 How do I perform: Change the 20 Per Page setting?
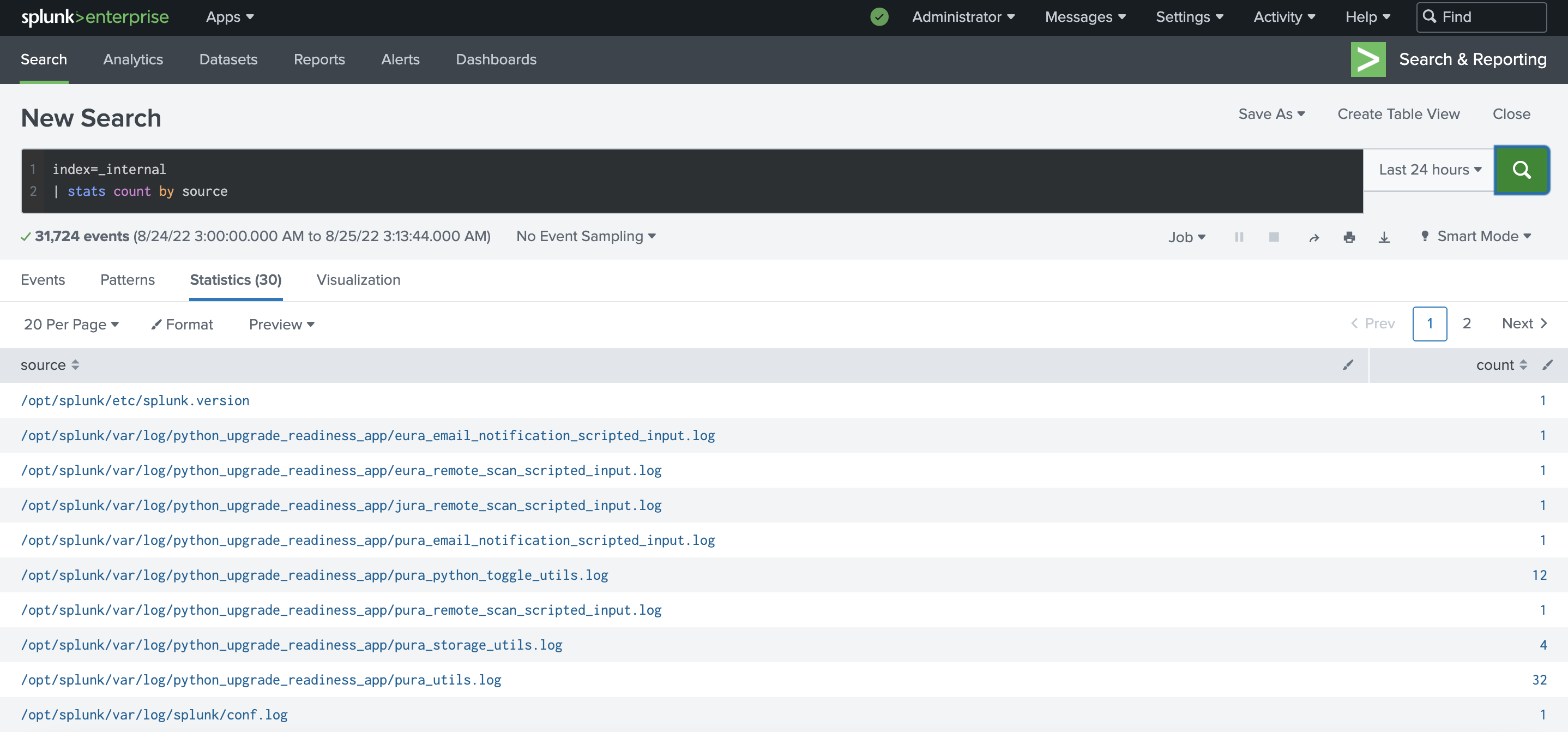[71, 325]
